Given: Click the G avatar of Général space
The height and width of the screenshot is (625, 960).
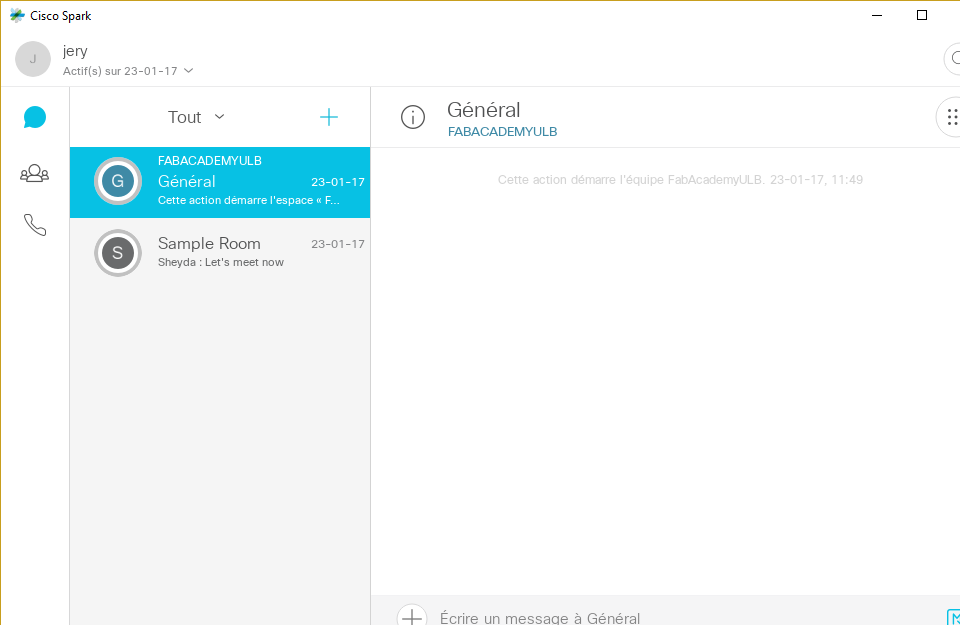Looking at the screenshot, I should 118,181.
